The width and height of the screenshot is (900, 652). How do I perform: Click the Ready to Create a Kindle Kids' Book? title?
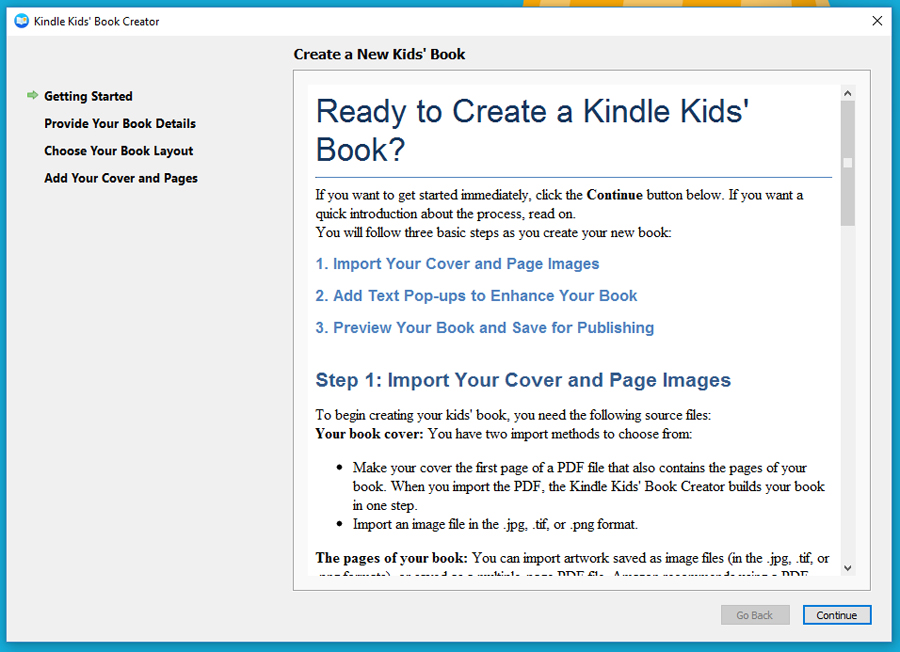click(532, 130)
